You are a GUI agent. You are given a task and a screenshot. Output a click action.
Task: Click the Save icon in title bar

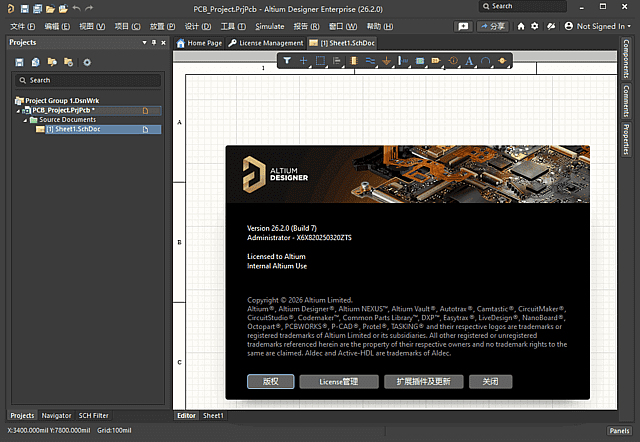pos(24,9)
